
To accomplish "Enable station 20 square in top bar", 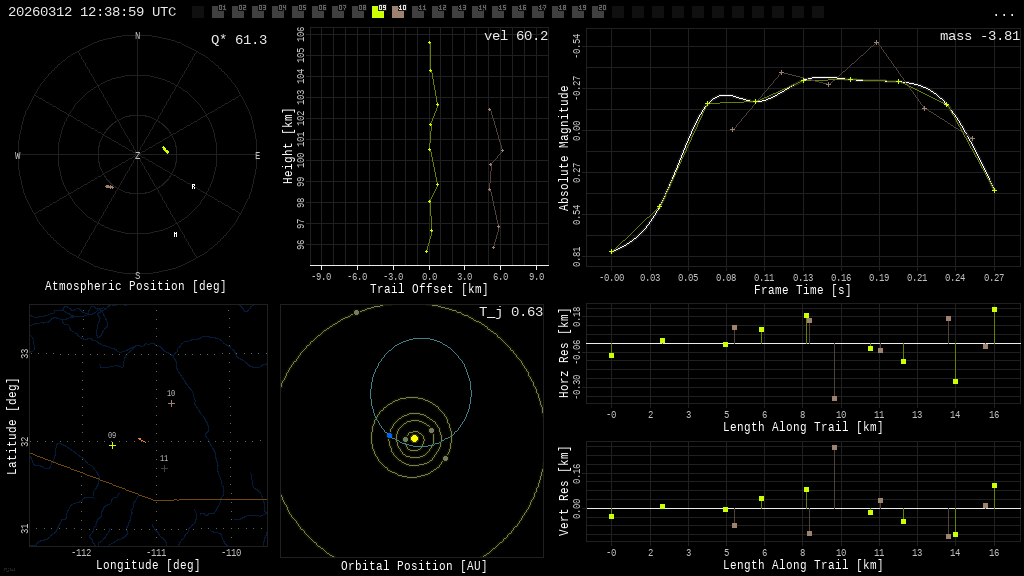I will tap(597, 12).
